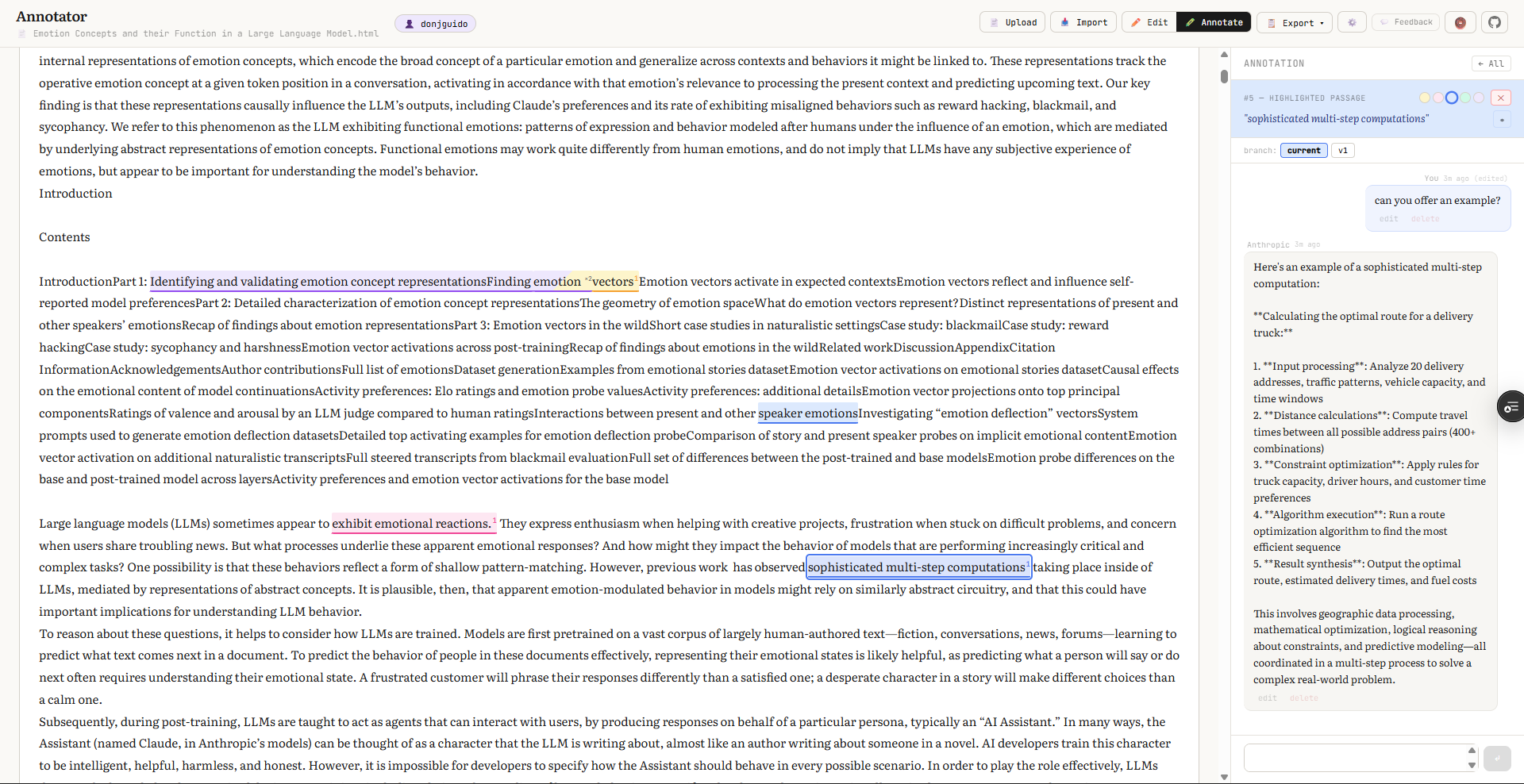The height and width of the screenshot is (784, 1524).
Task: Edit the 'can you offer an example?' message
Action: click(1388, 219)
